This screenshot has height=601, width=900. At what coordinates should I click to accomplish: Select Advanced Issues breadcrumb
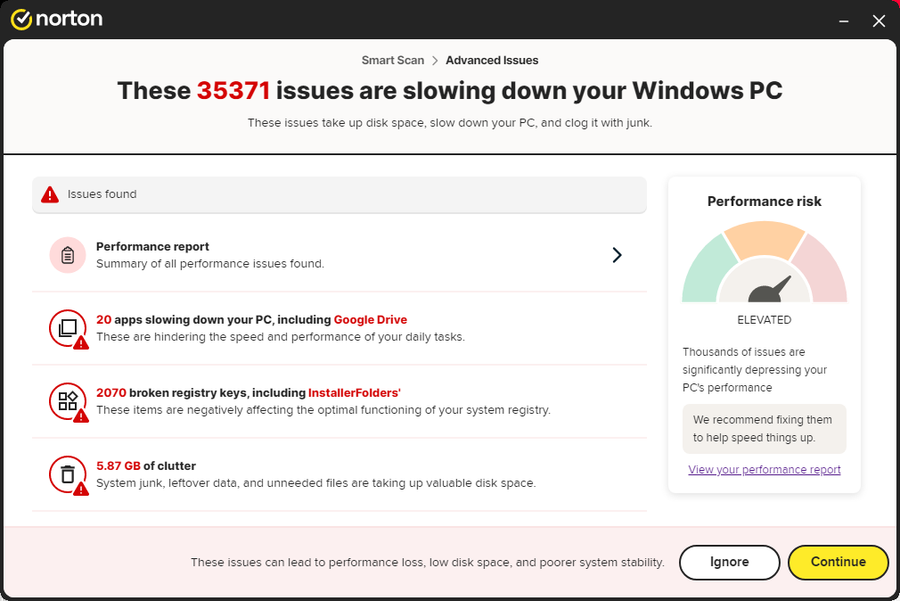coord(492,60)
